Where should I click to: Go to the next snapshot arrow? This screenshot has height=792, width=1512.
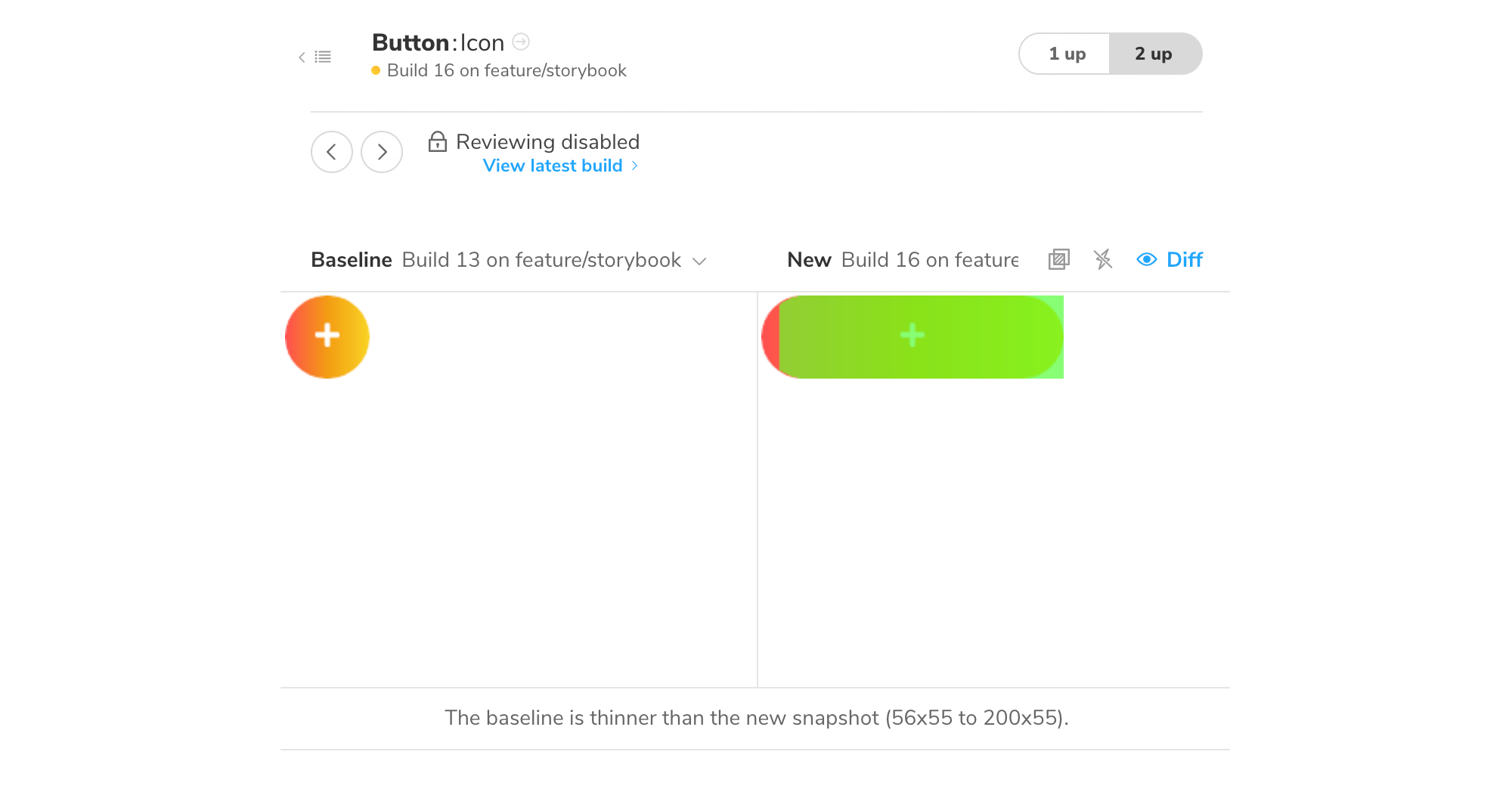click(382, 152)
